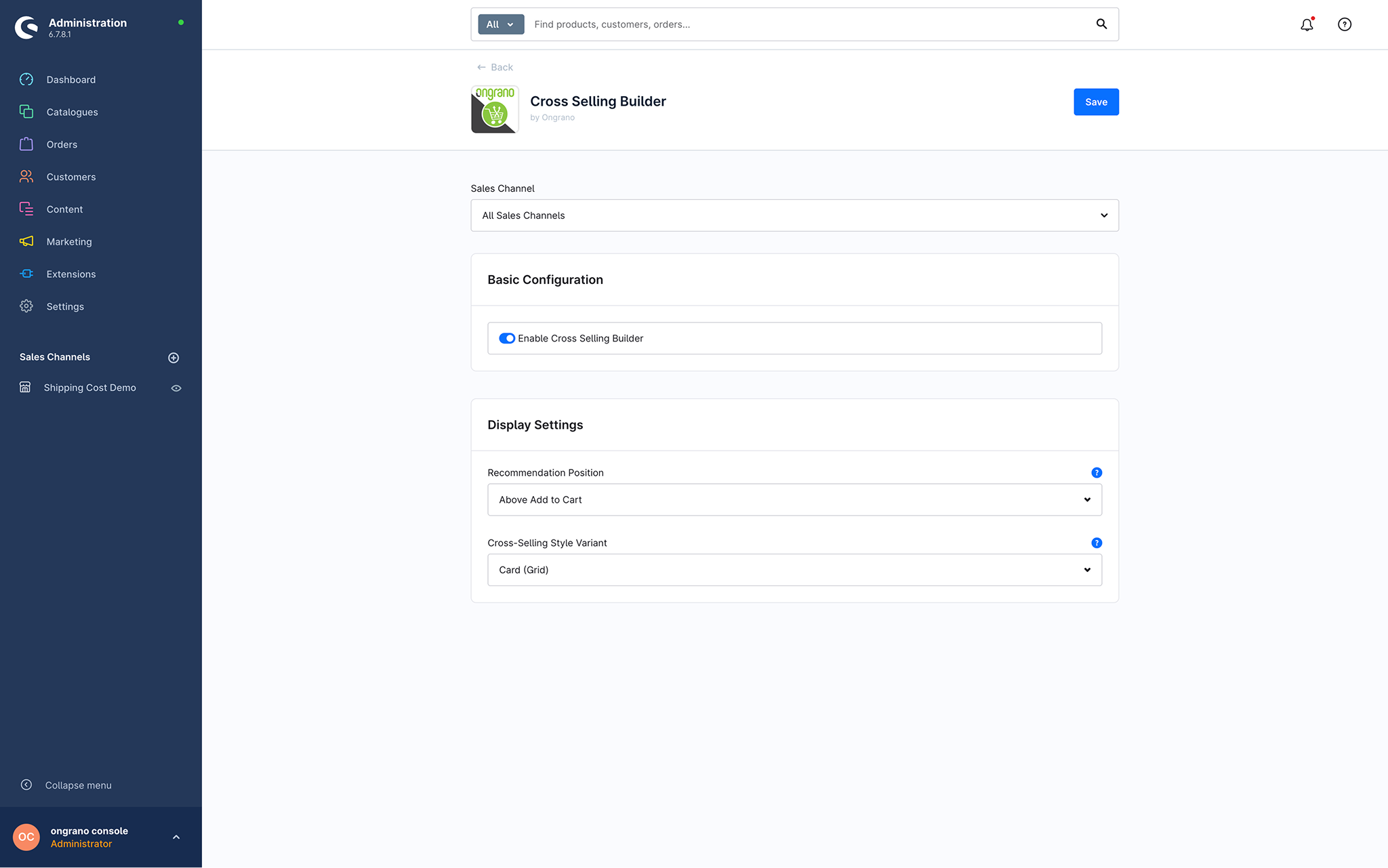Click the Marketing megaphone icon
Image resolution: width=1388 pixels, height=868 pixels.
(x=26, y=241)
